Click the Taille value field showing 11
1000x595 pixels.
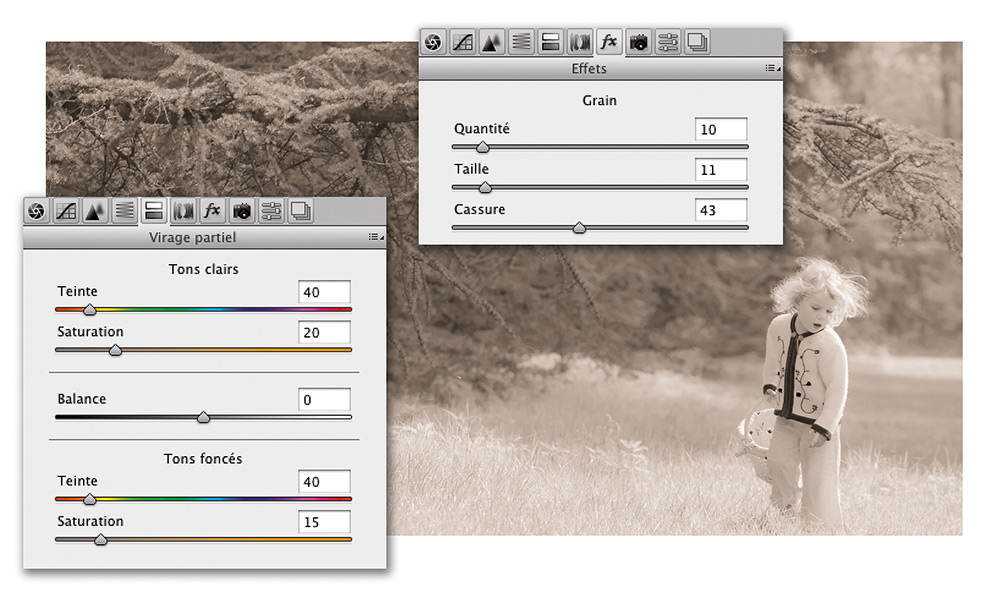[x=721, y=170]
